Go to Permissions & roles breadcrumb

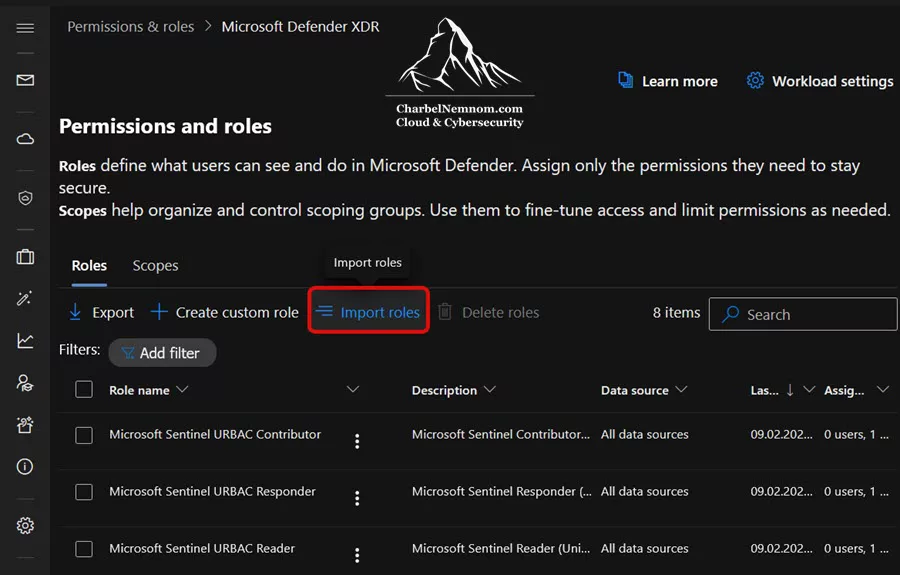(x=131, y=26)
